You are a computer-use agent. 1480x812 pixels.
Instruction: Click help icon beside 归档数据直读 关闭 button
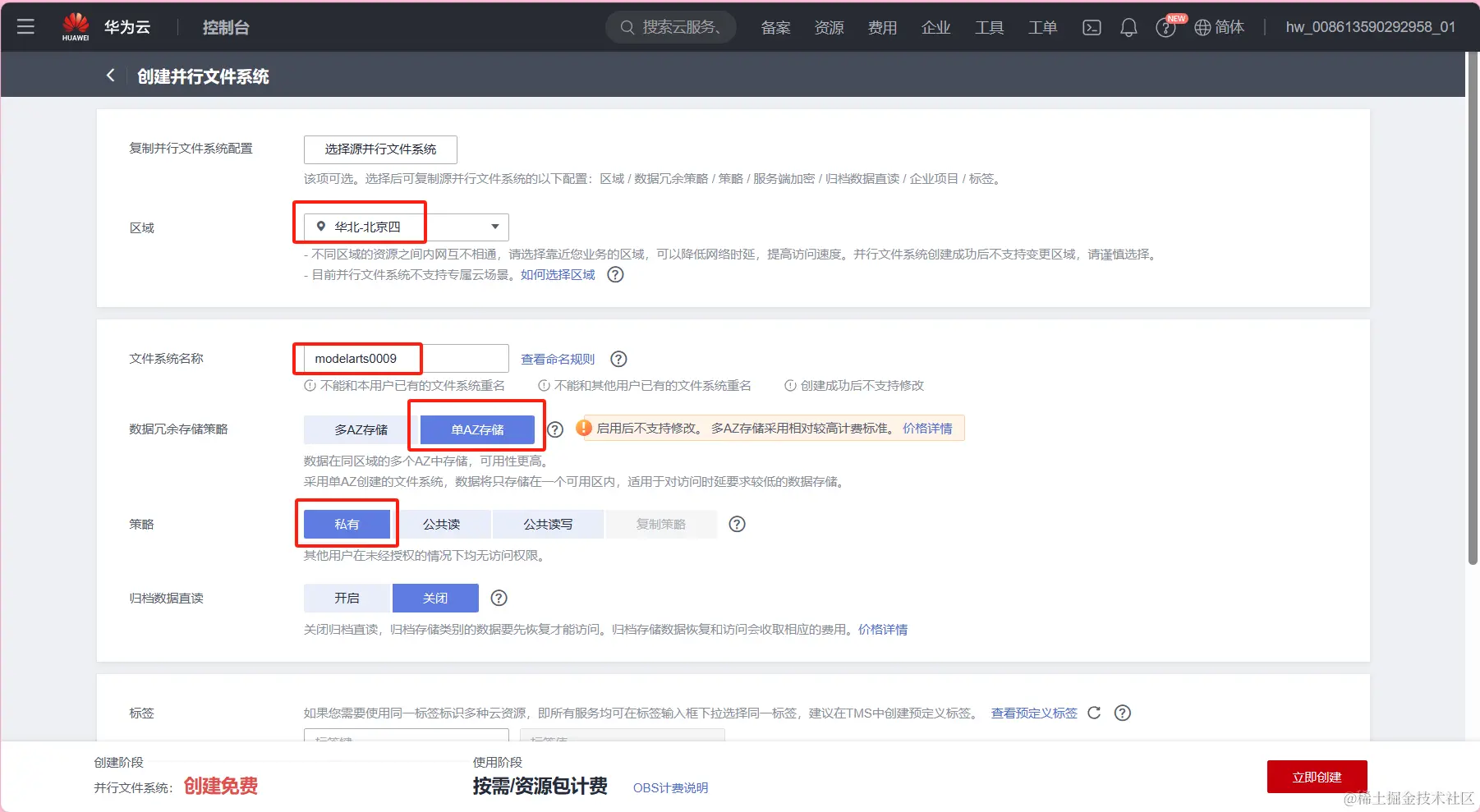pos(499,598)
